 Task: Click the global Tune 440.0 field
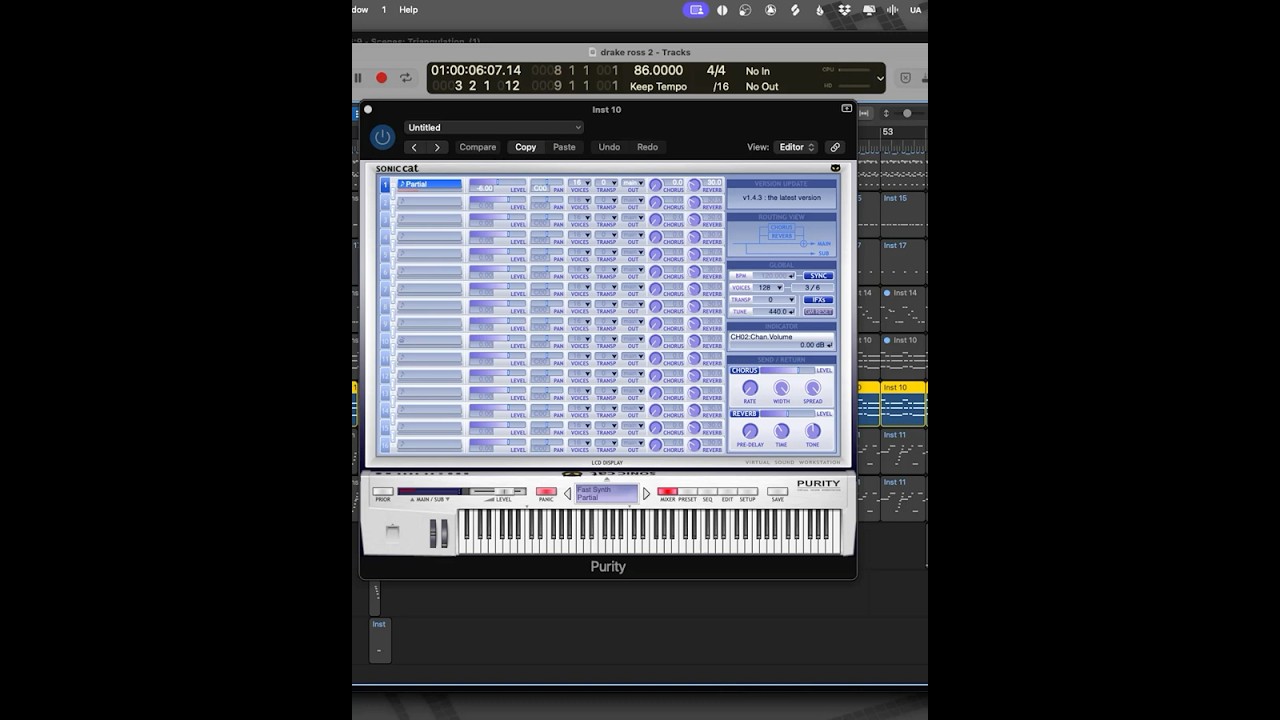click(775, 312)
